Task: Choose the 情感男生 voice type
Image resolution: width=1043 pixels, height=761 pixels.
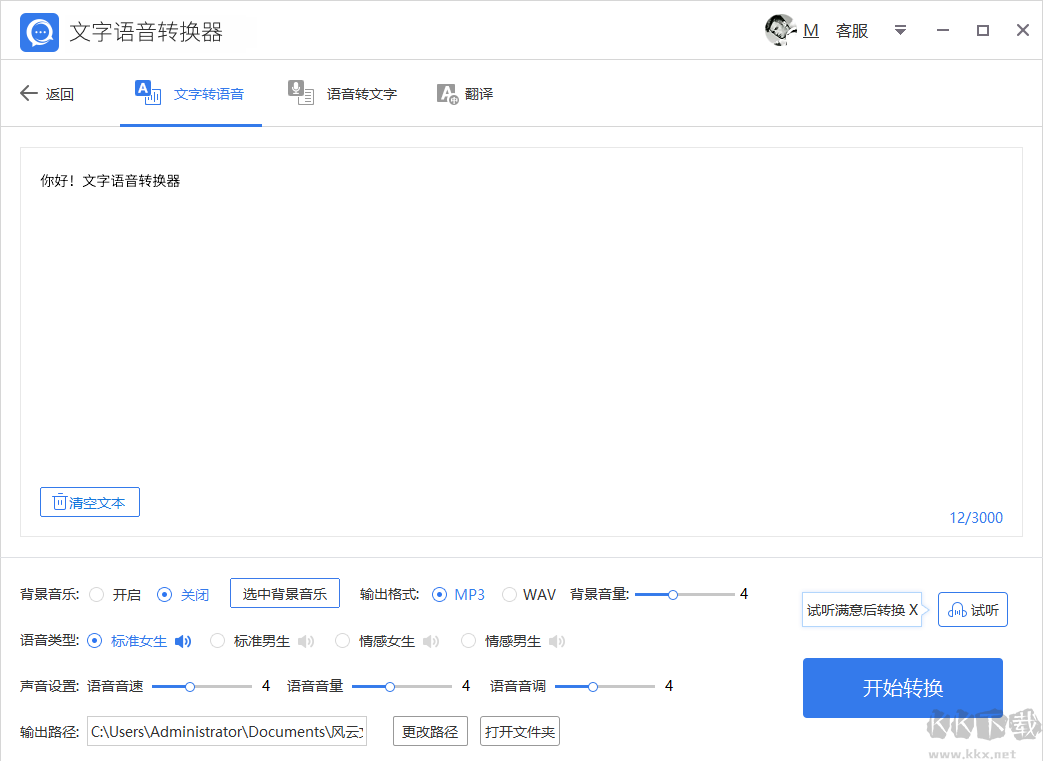Action: 468,640
